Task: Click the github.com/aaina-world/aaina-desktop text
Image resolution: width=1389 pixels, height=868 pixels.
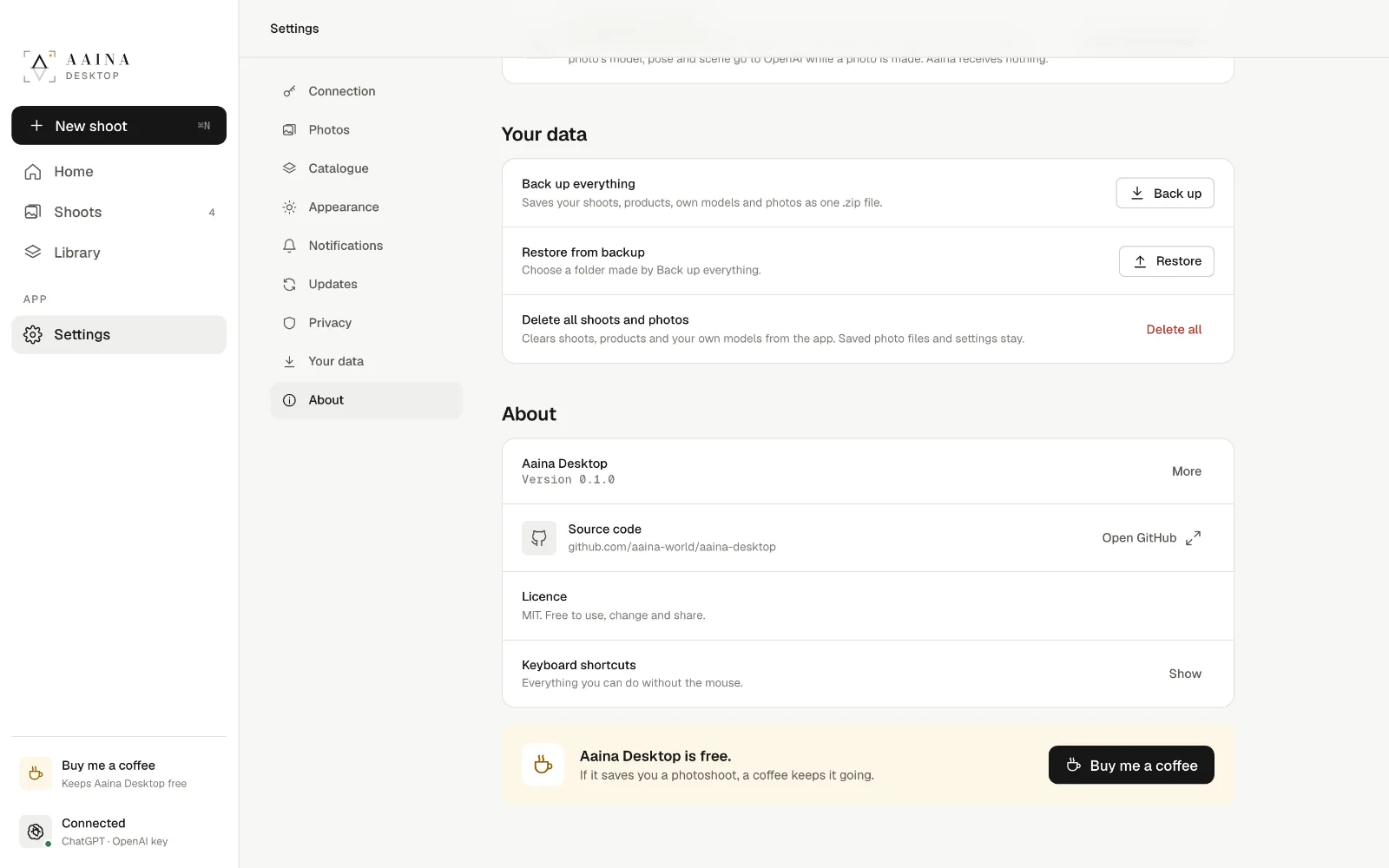Action: tap(672, 547)
